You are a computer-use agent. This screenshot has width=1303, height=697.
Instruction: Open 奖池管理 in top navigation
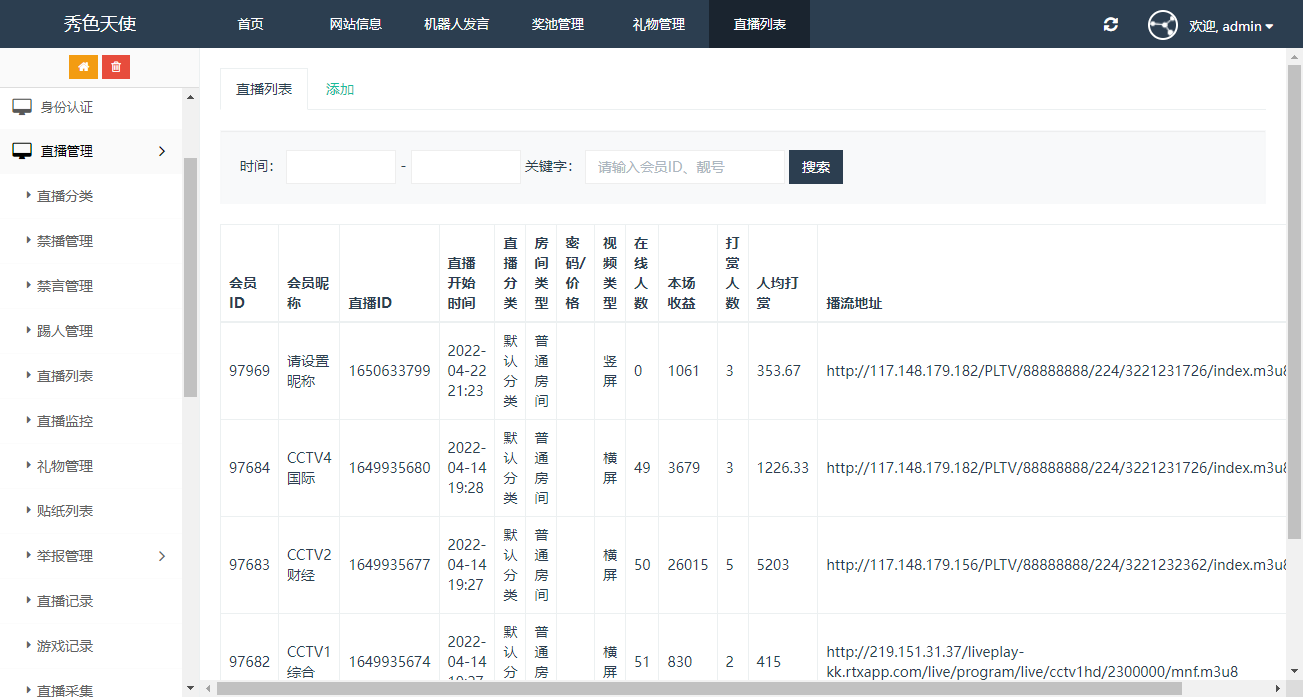pyautogui.click(x=557, y=24)
